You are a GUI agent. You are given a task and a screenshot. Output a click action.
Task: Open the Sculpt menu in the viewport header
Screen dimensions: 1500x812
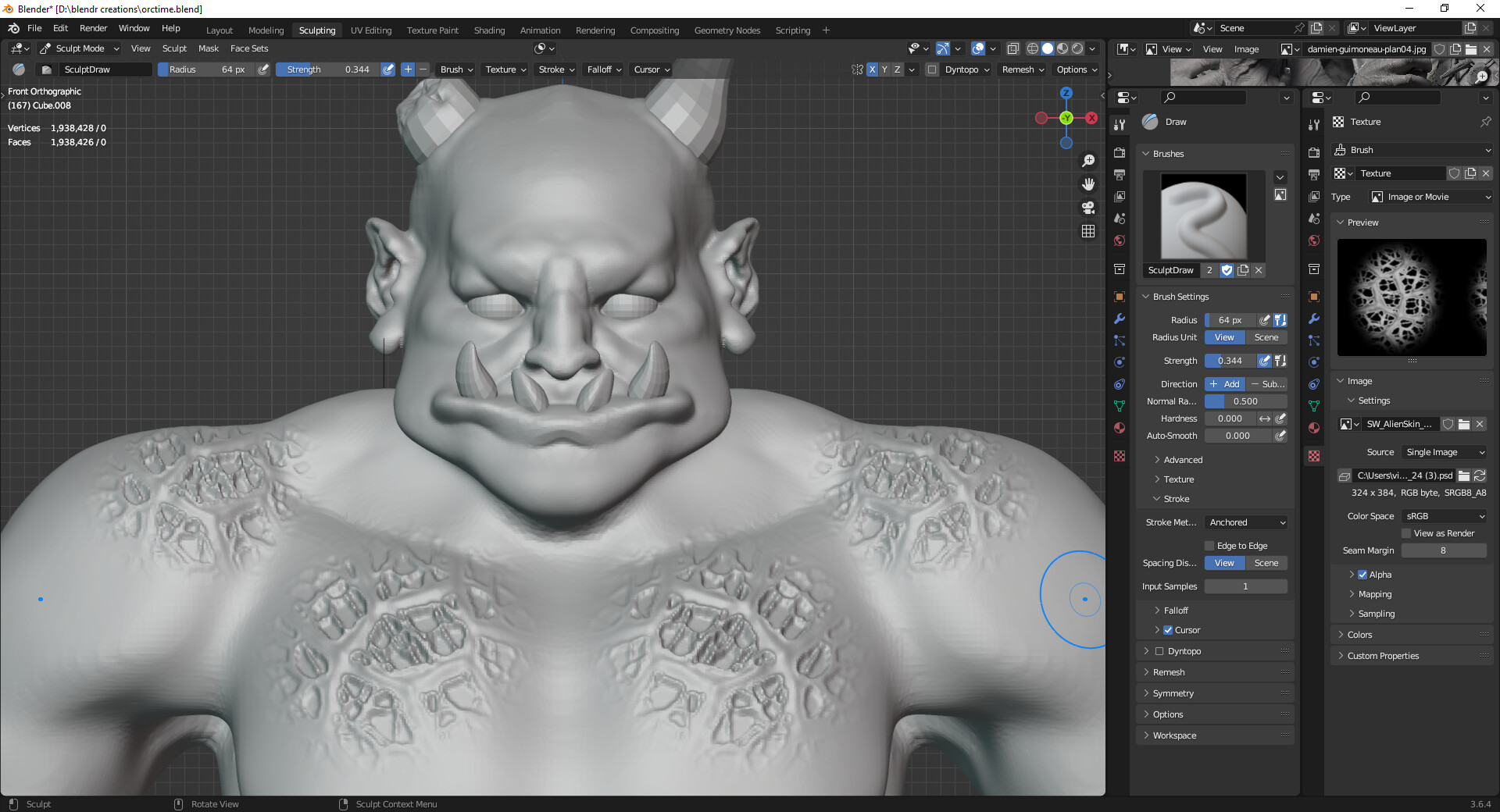tap(174, 48)
